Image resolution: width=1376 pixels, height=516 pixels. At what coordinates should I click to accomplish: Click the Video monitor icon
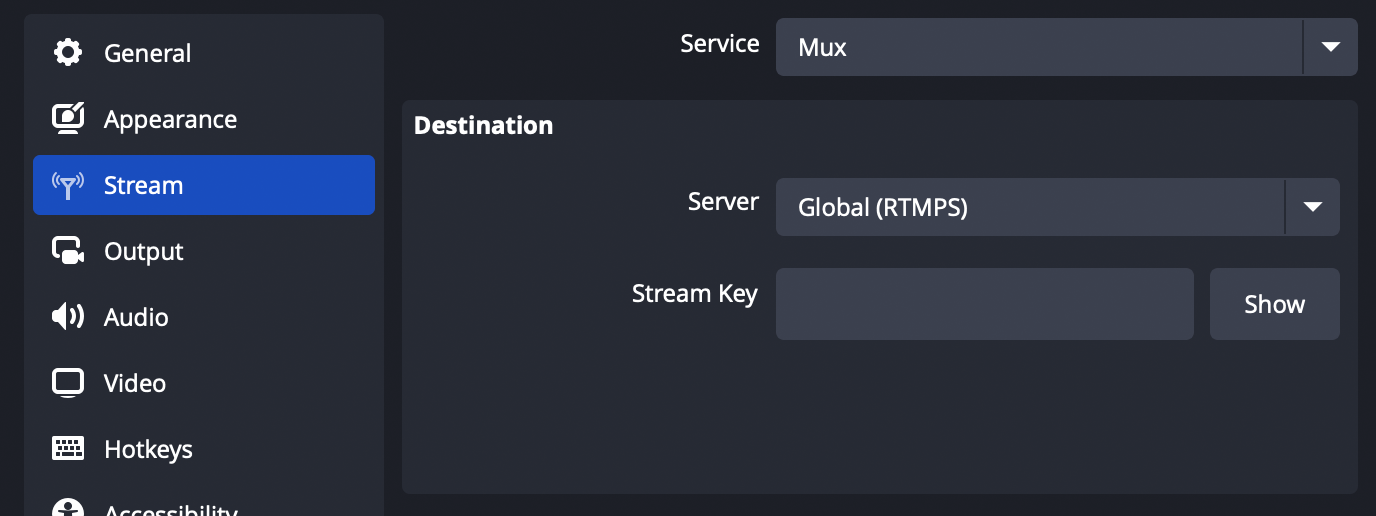point(68,383)
